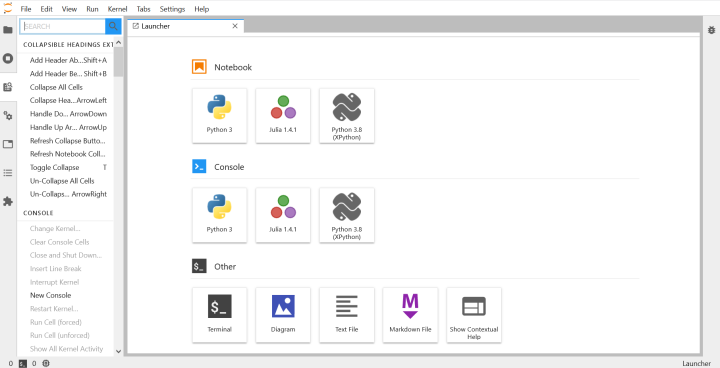Run Refresh Collapse Buttons command

68,141
